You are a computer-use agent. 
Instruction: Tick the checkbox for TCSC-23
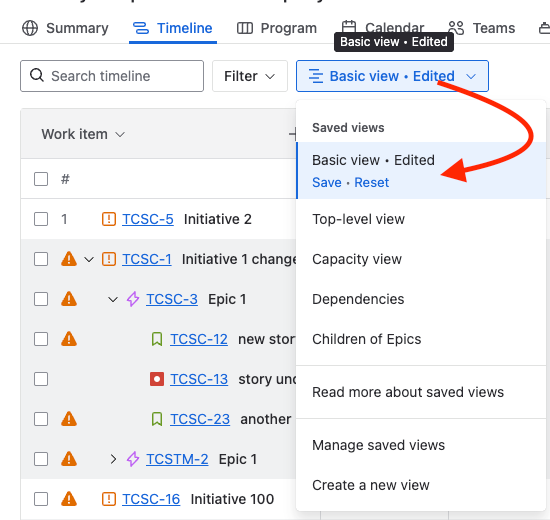coord(41,419)
